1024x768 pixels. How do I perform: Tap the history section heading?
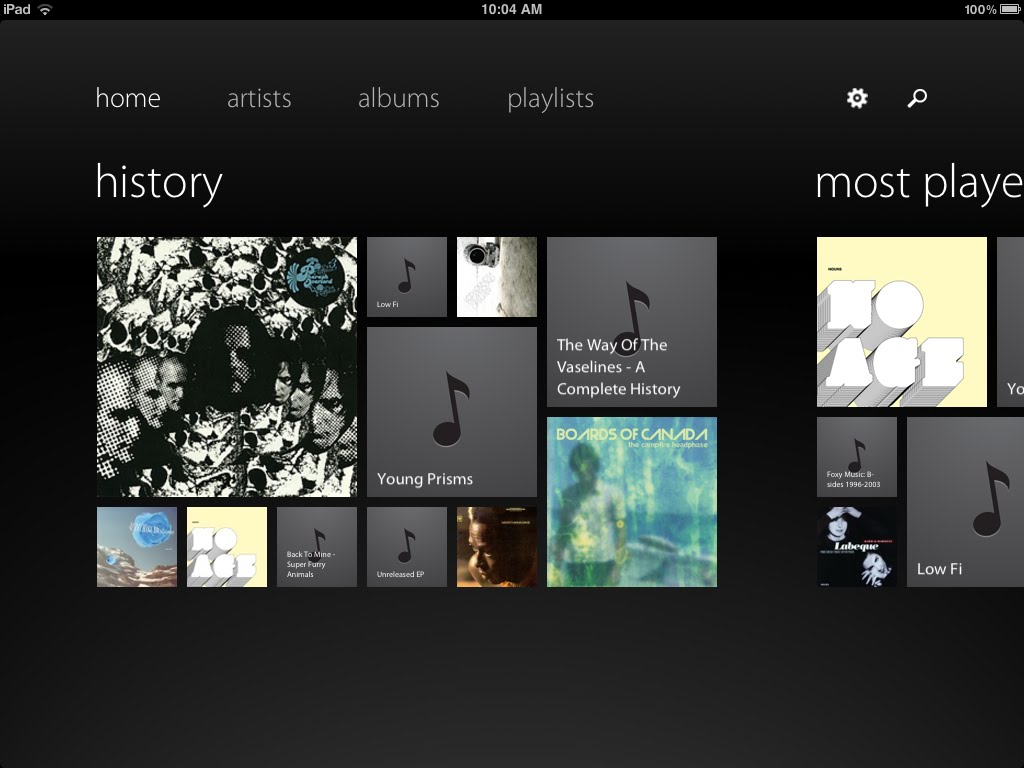(159, 182)
